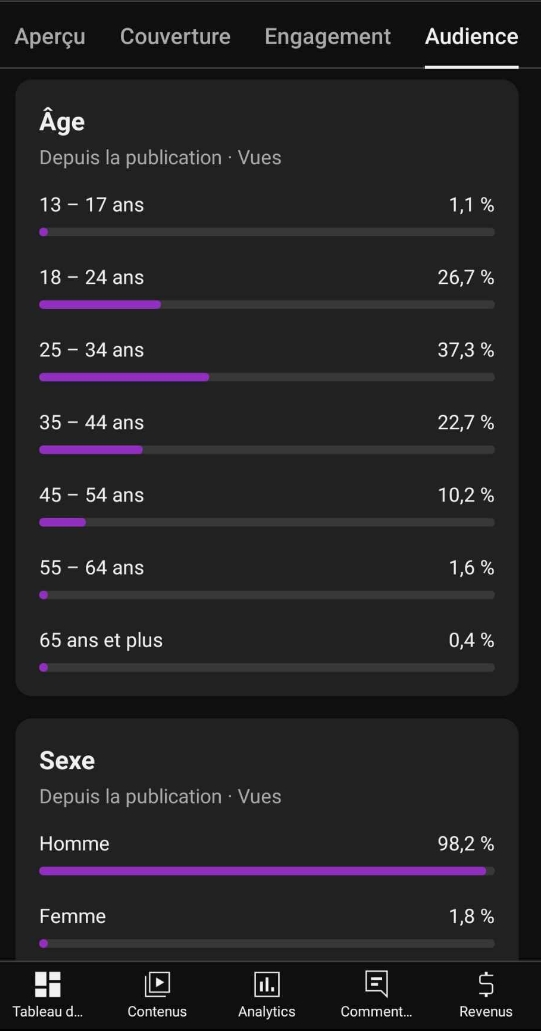This screenshot has height=1031, width=541.
Task: Open the Analytics bar chart icon
Action: (266, 984)
